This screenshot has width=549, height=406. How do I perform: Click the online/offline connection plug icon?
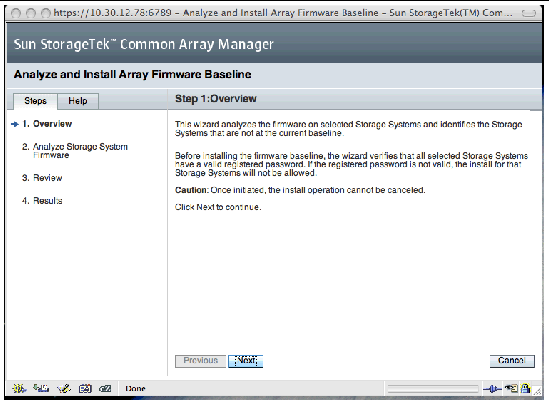coord(492,389)
